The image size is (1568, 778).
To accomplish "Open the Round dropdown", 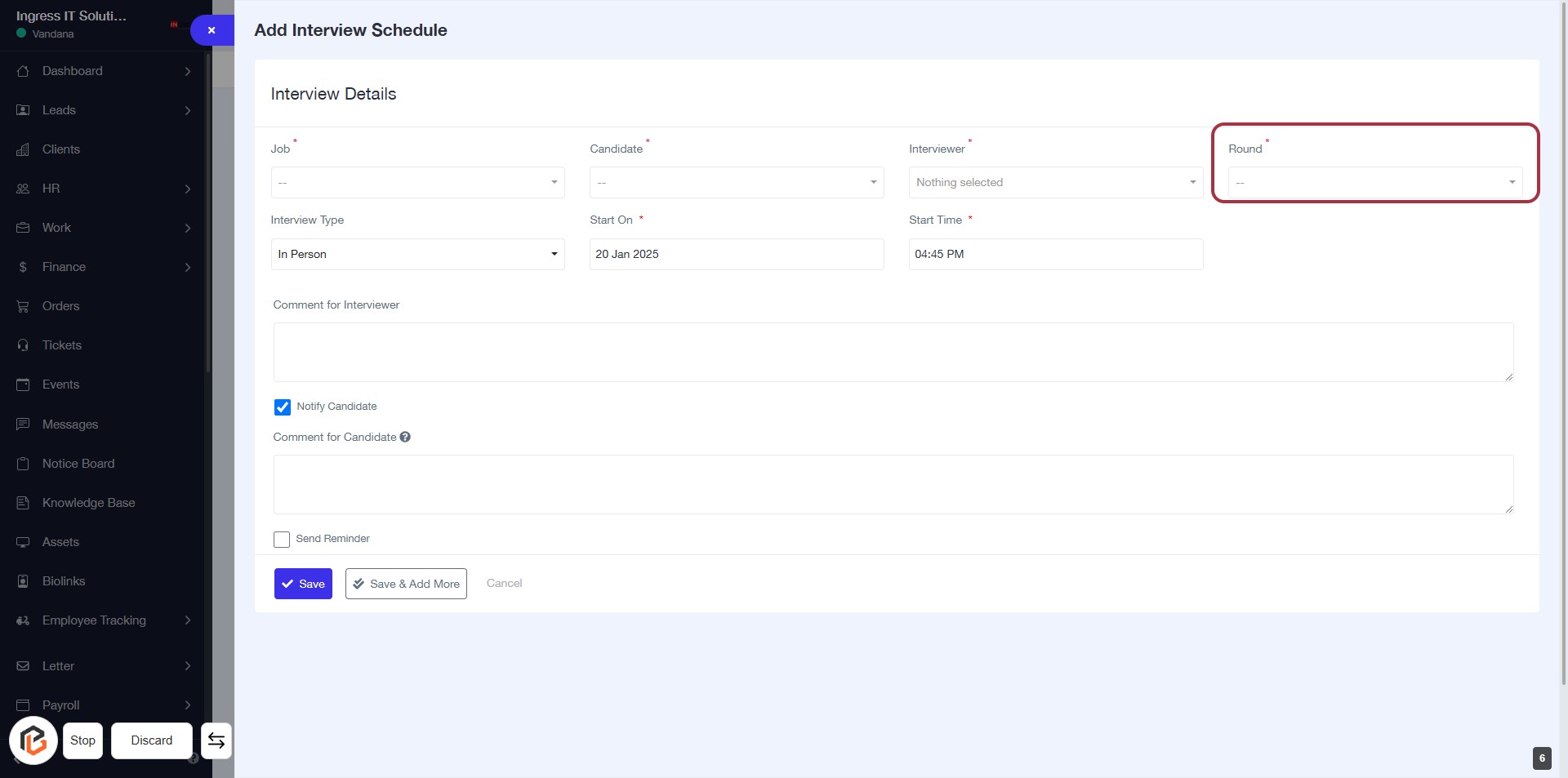I will pyautogui.click(x=1374, y=183).
